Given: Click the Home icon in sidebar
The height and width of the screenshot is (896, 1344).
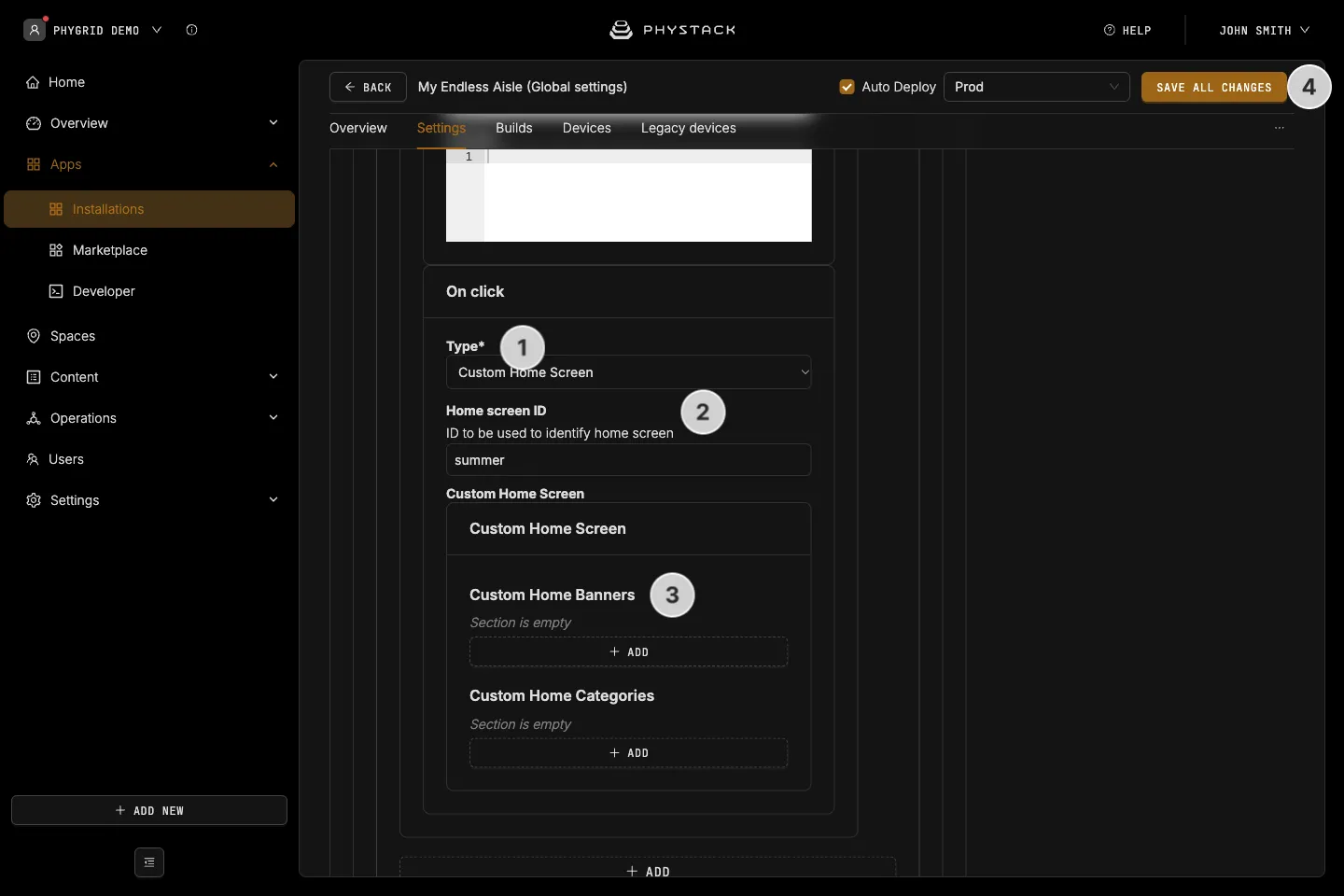Looking at the screenshot, I should pyautogui.click(x=33, y=82).
